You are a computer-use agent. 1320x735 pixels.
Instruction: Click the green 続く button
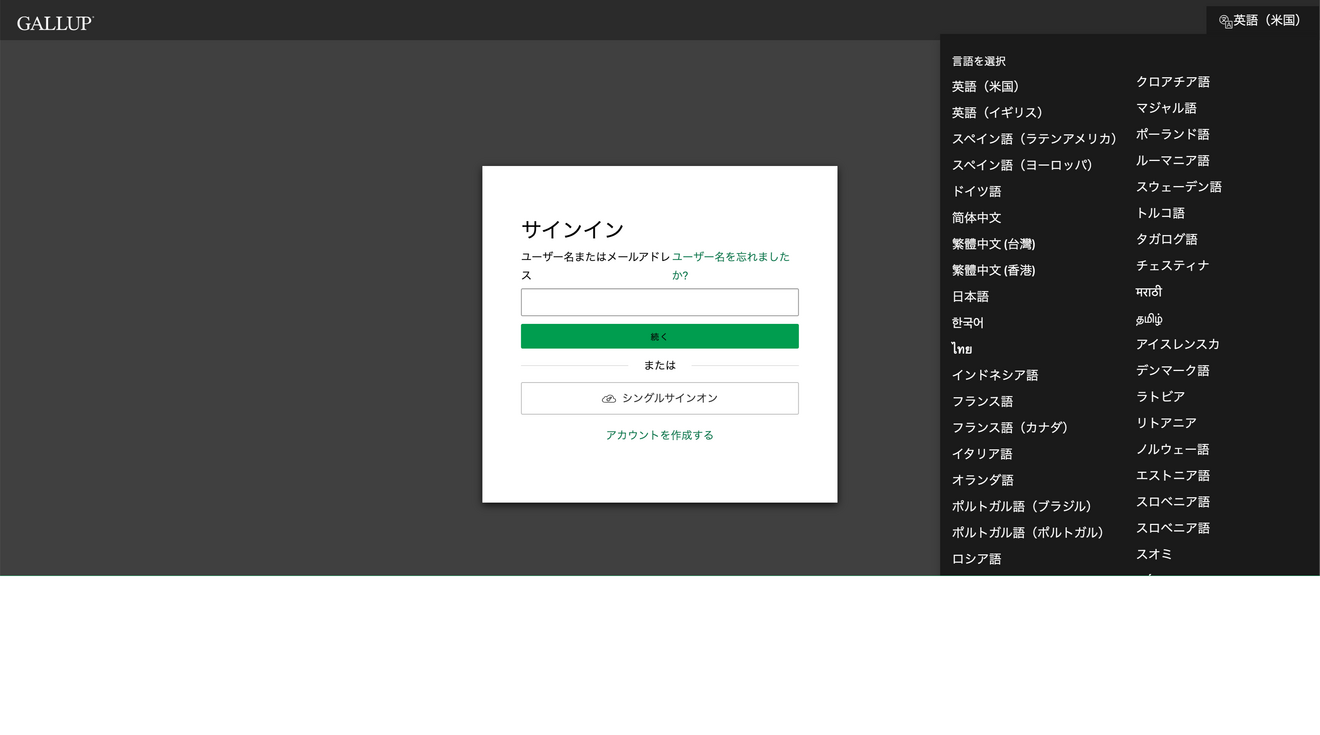pyautogui.click(x=660, y=336)
